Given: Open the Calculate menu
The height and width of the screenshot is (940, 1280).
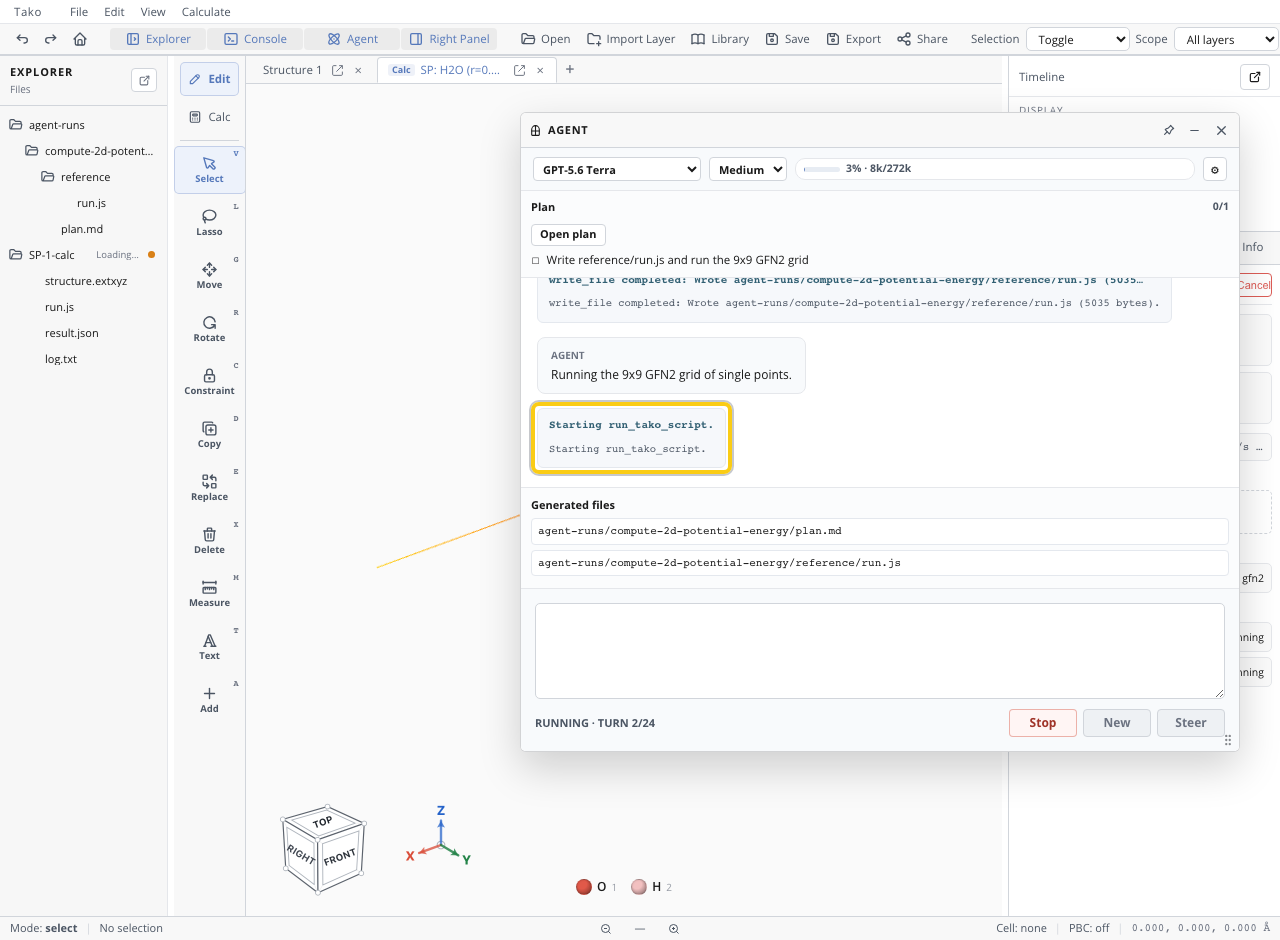Looking at the screenshot, I should (206, 12).
